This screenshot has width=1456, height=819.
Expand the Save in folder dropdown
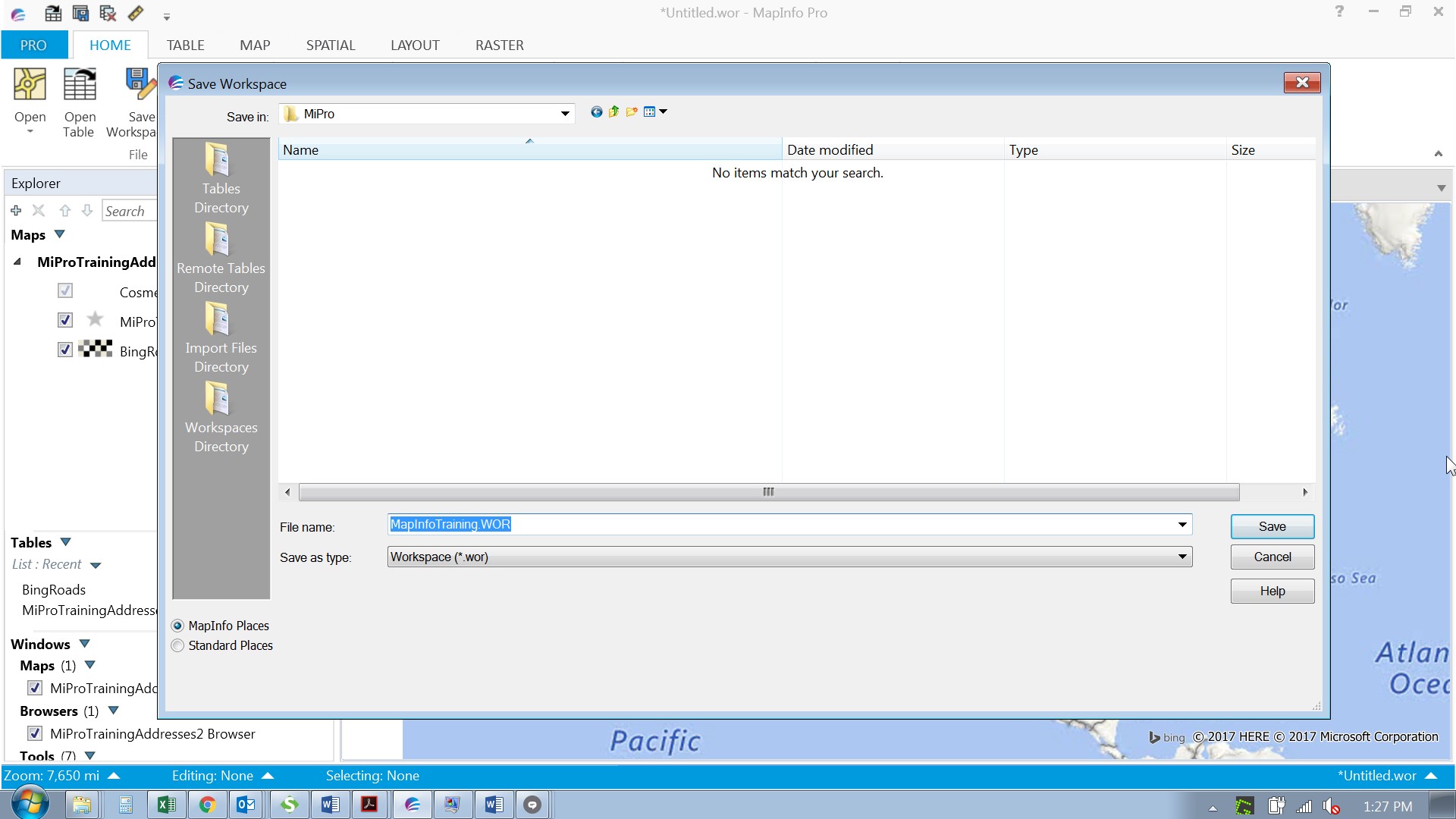pos(565,114)
